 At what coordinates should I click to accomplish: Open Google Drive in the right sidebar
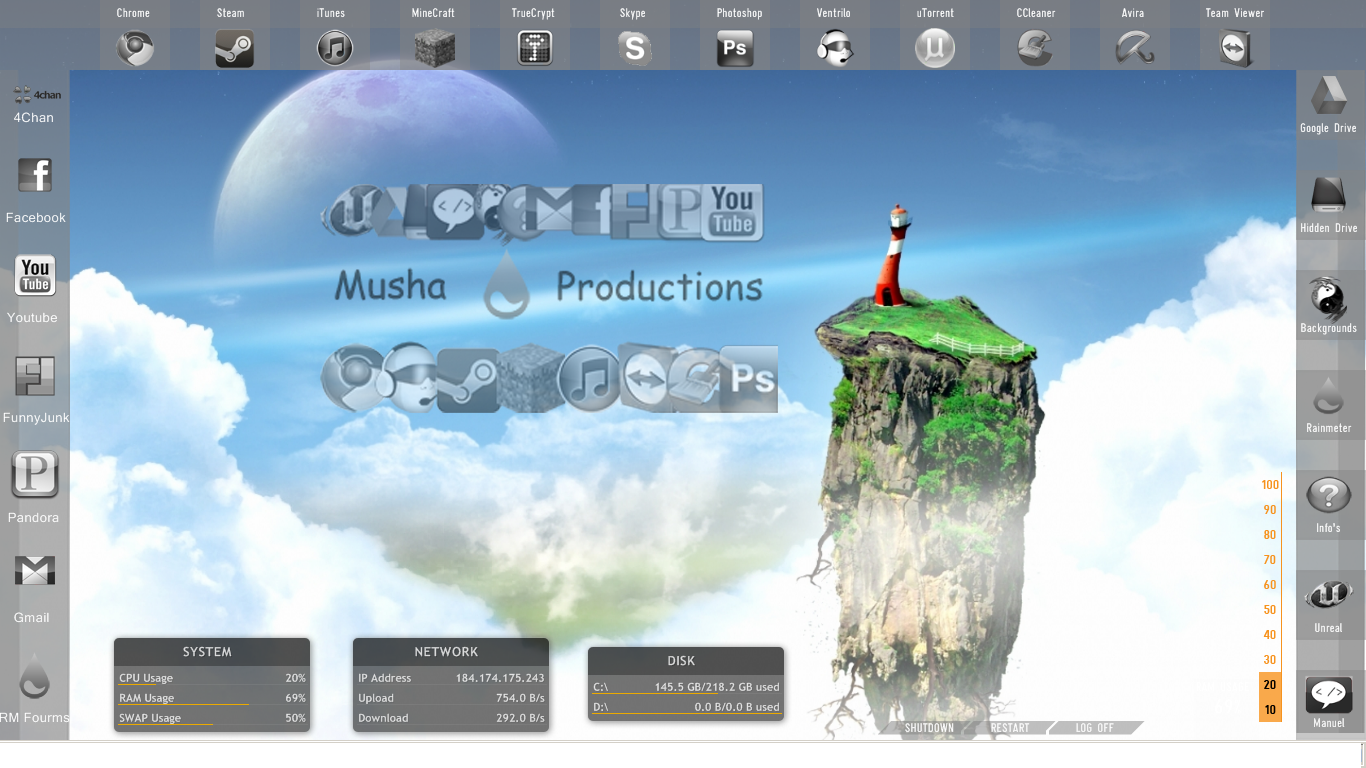click(x=1328, y=96)
